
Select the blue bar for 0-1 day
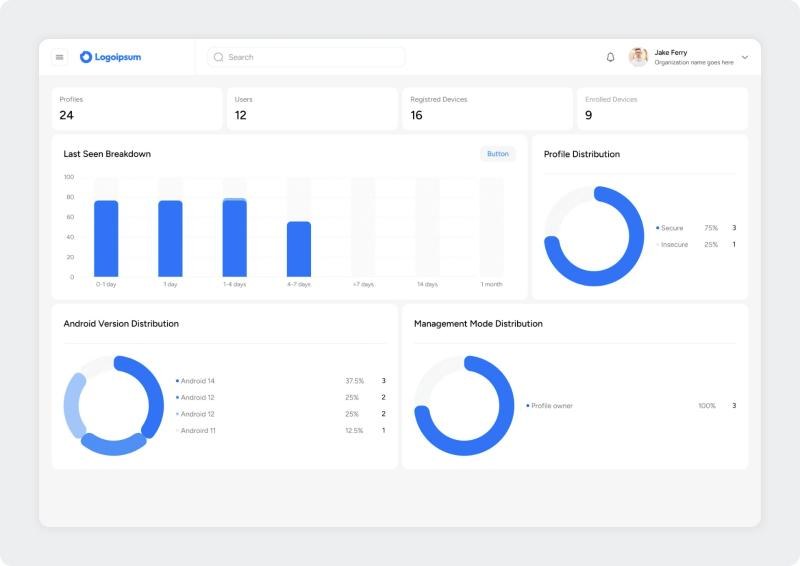point(106,239)
